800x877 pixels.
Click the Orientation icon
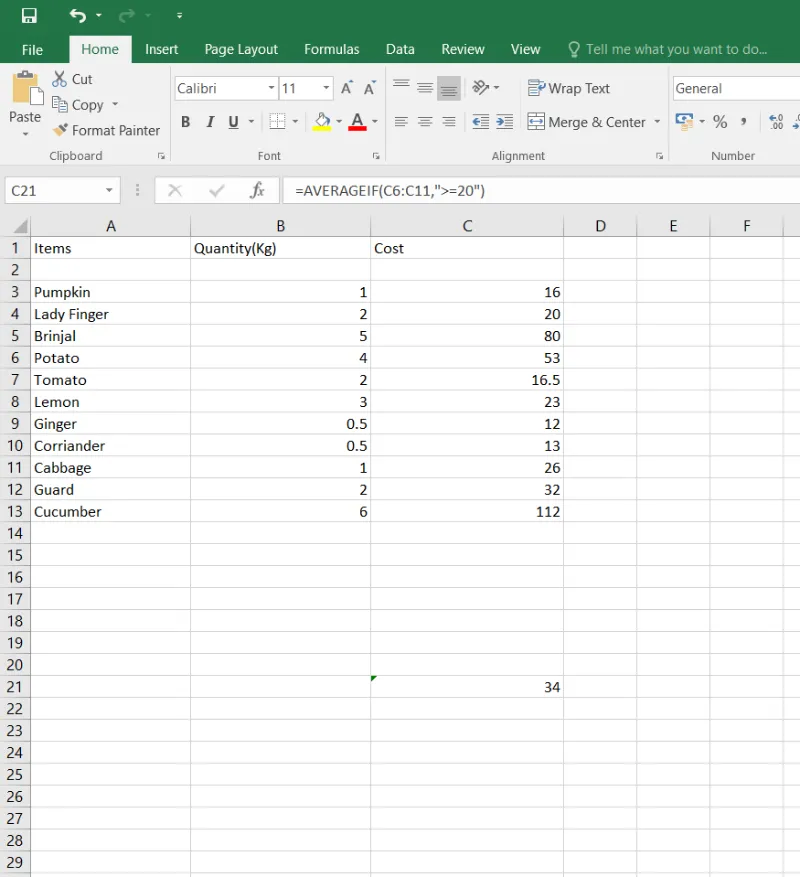point(481,88)
